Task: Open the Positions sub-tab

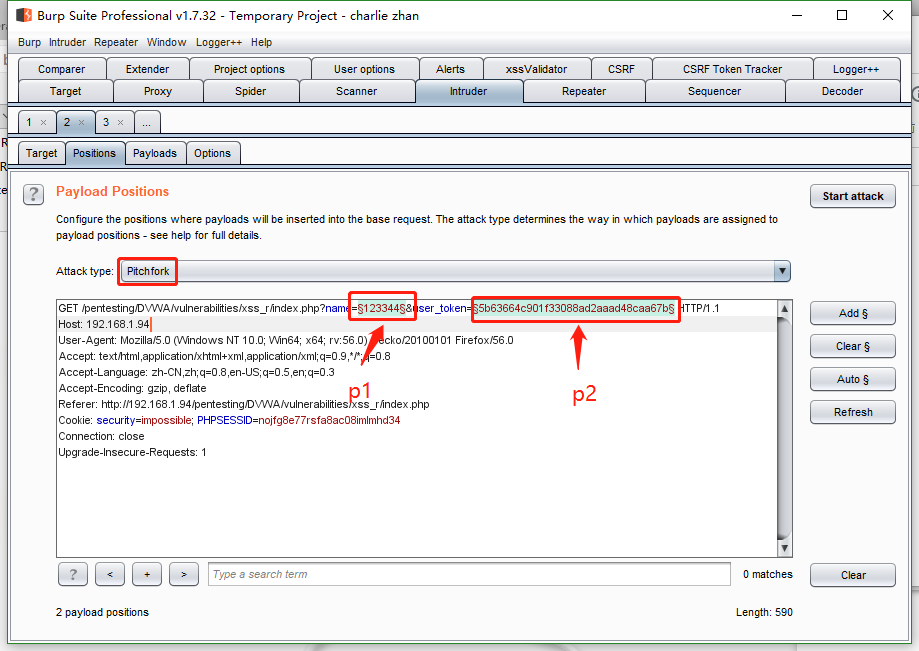Action: point(94,153)
